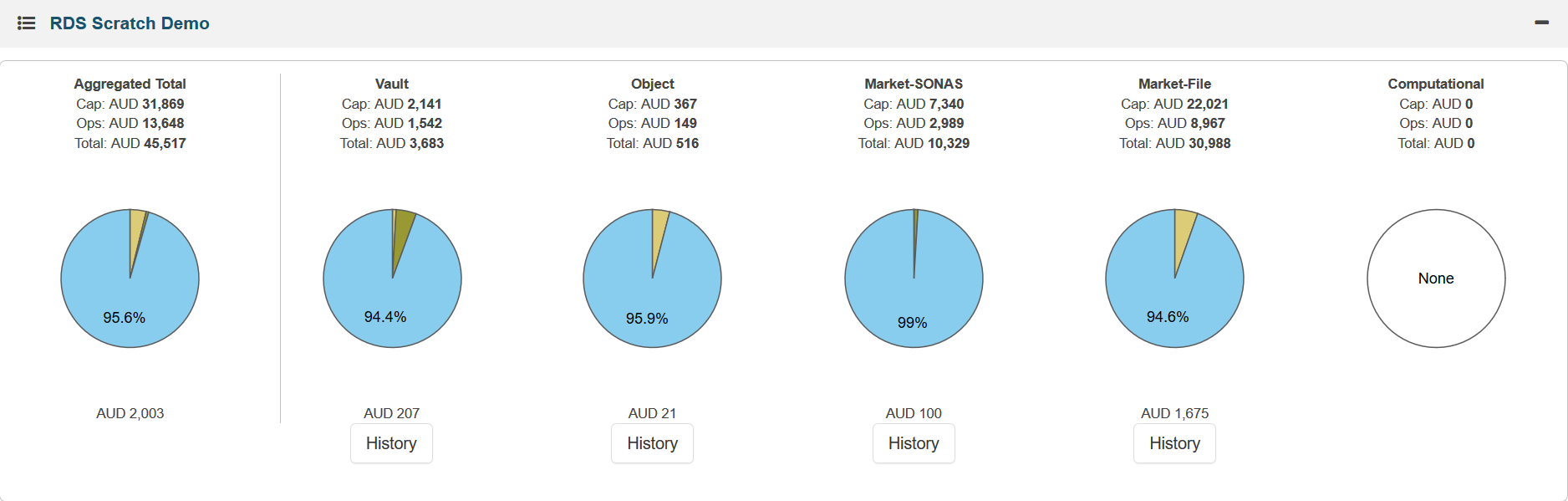The width and height of the screenshot is (1568, 501).
Task: Click the empty Computational circle labeled None
Action: pos(1436,279)
